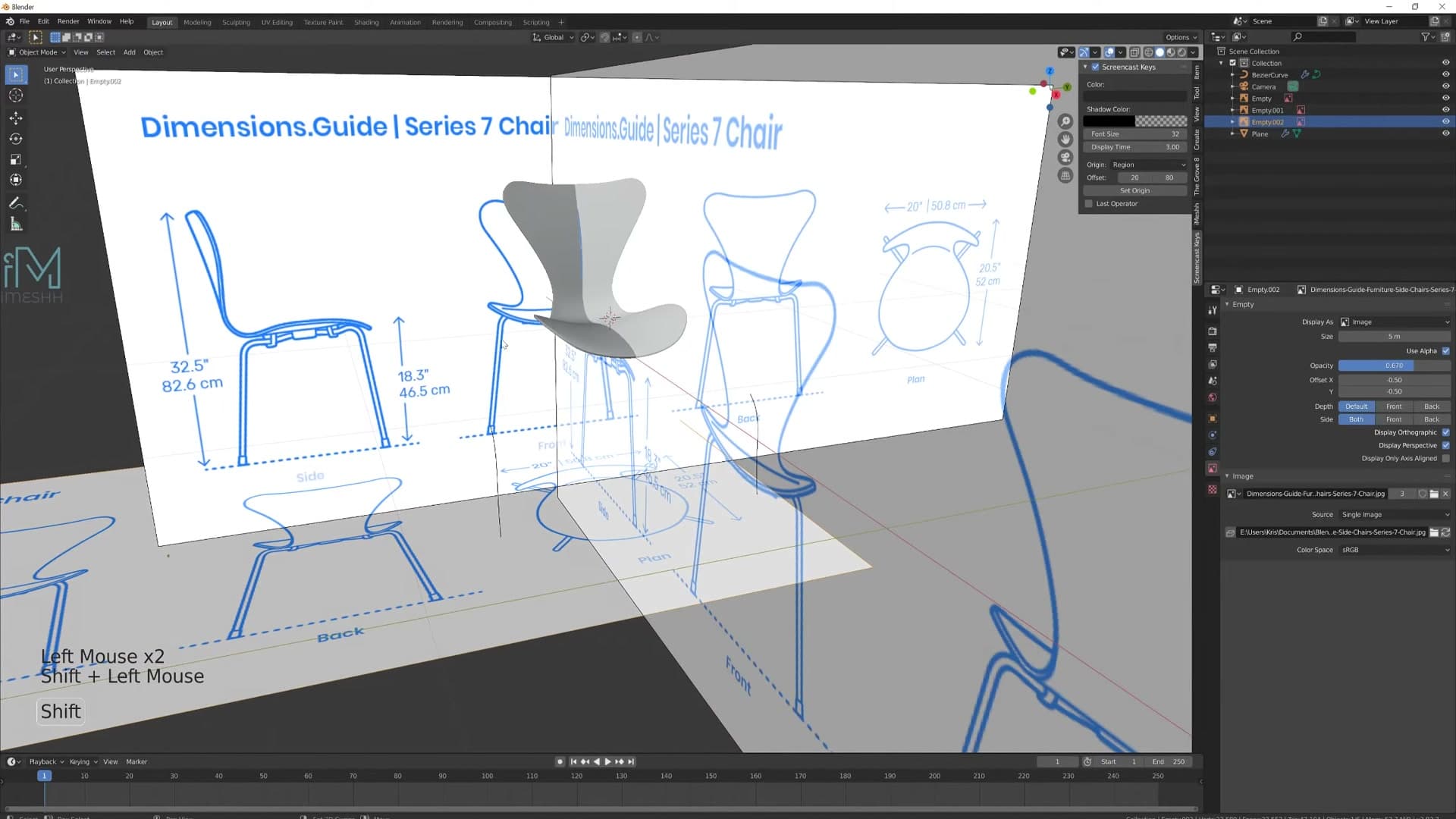Set Depth to Front
This screenshot has height=819, width=1456.
1394,406
